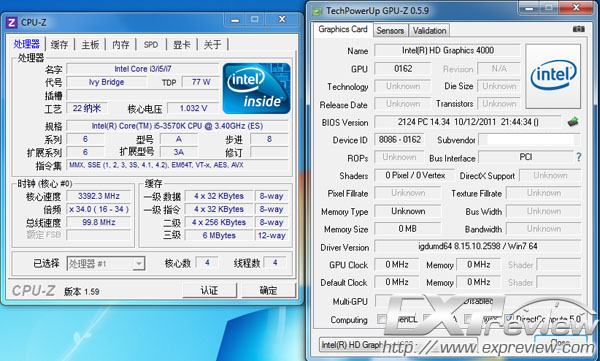Click the 确定 button

click(x=268, y=291)
